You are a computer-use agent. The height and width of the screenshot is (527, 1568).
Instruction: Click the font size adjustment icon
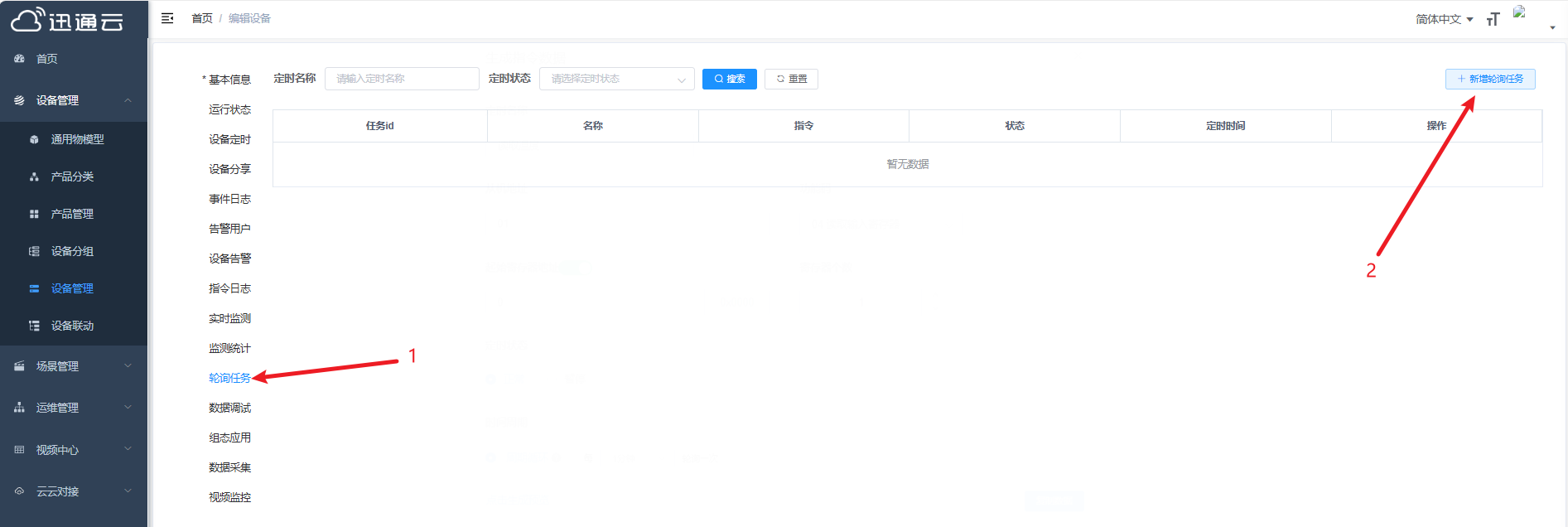(x=1493, y=19)
